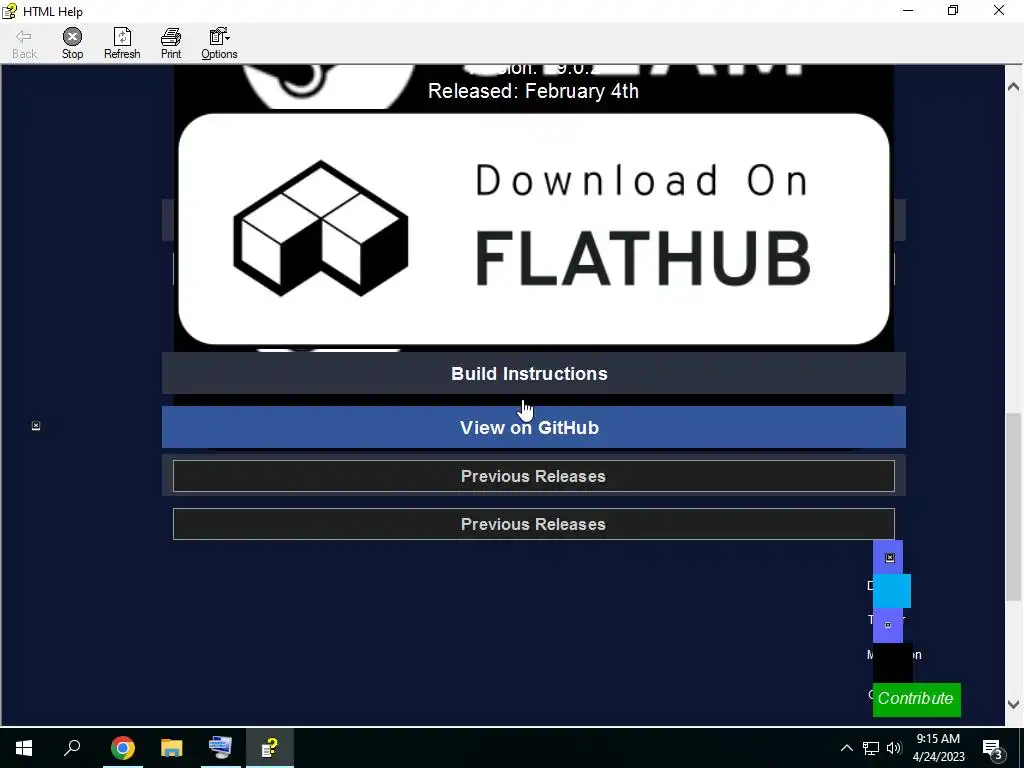
Task: Open the network status tray icon
Action: pos(871,748)
